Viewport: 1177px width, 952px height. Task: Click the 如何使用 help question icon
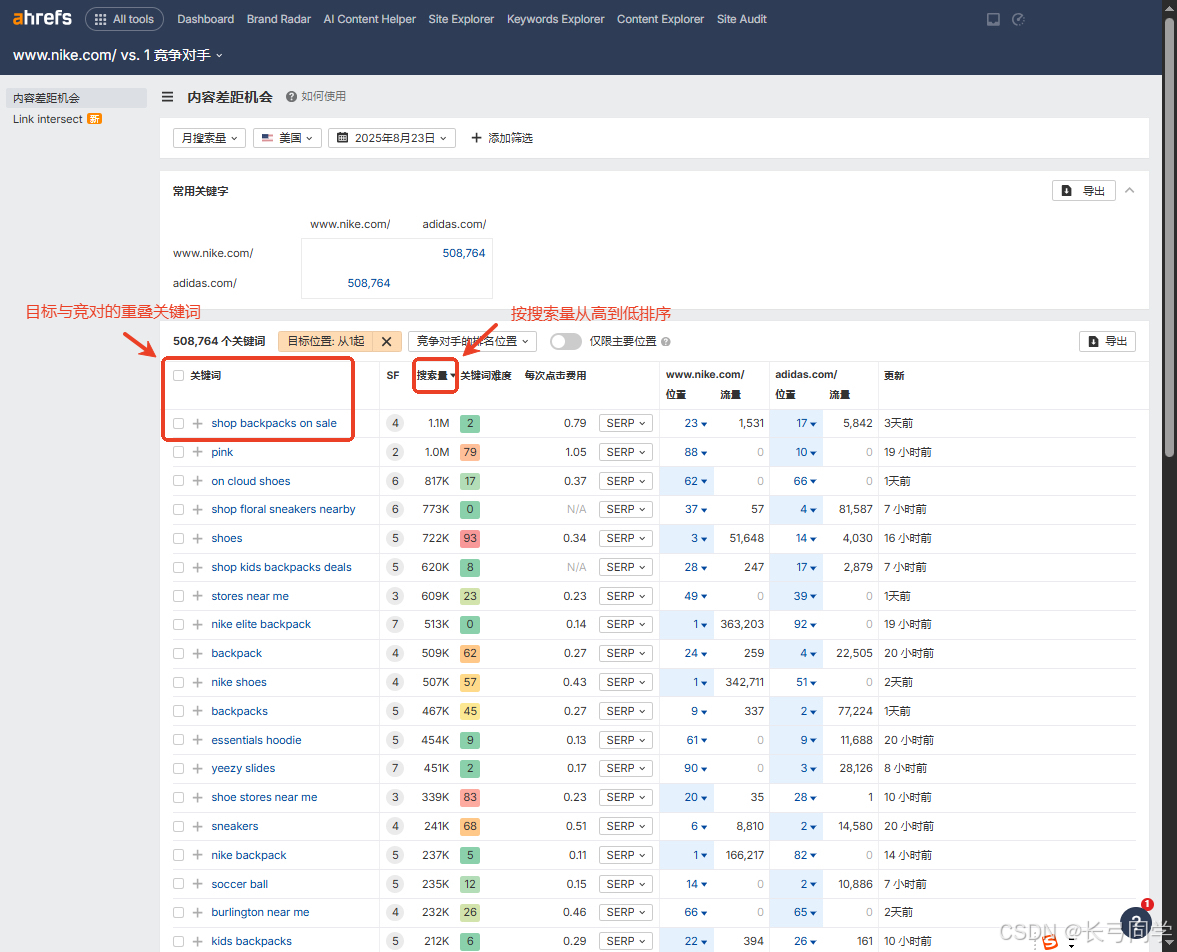coord(291,96)
